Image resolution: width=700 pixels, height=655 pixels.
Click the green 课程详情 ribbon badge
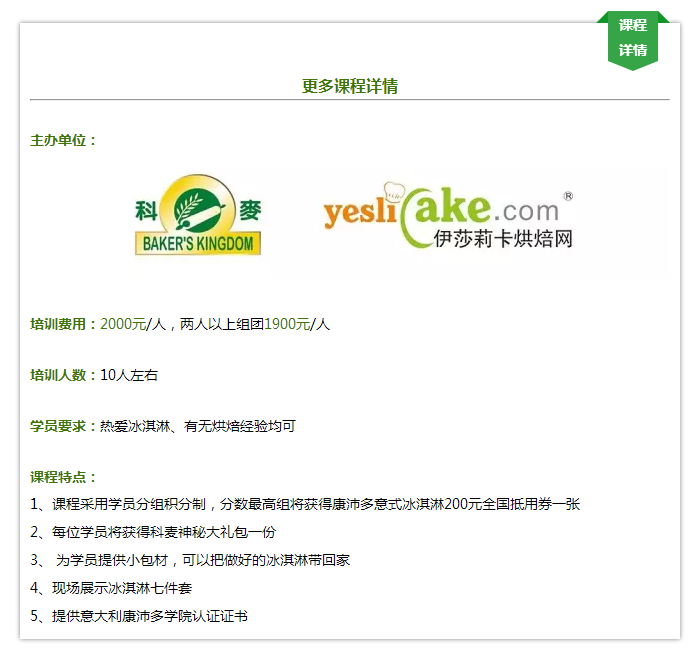(x=633, y=40)
